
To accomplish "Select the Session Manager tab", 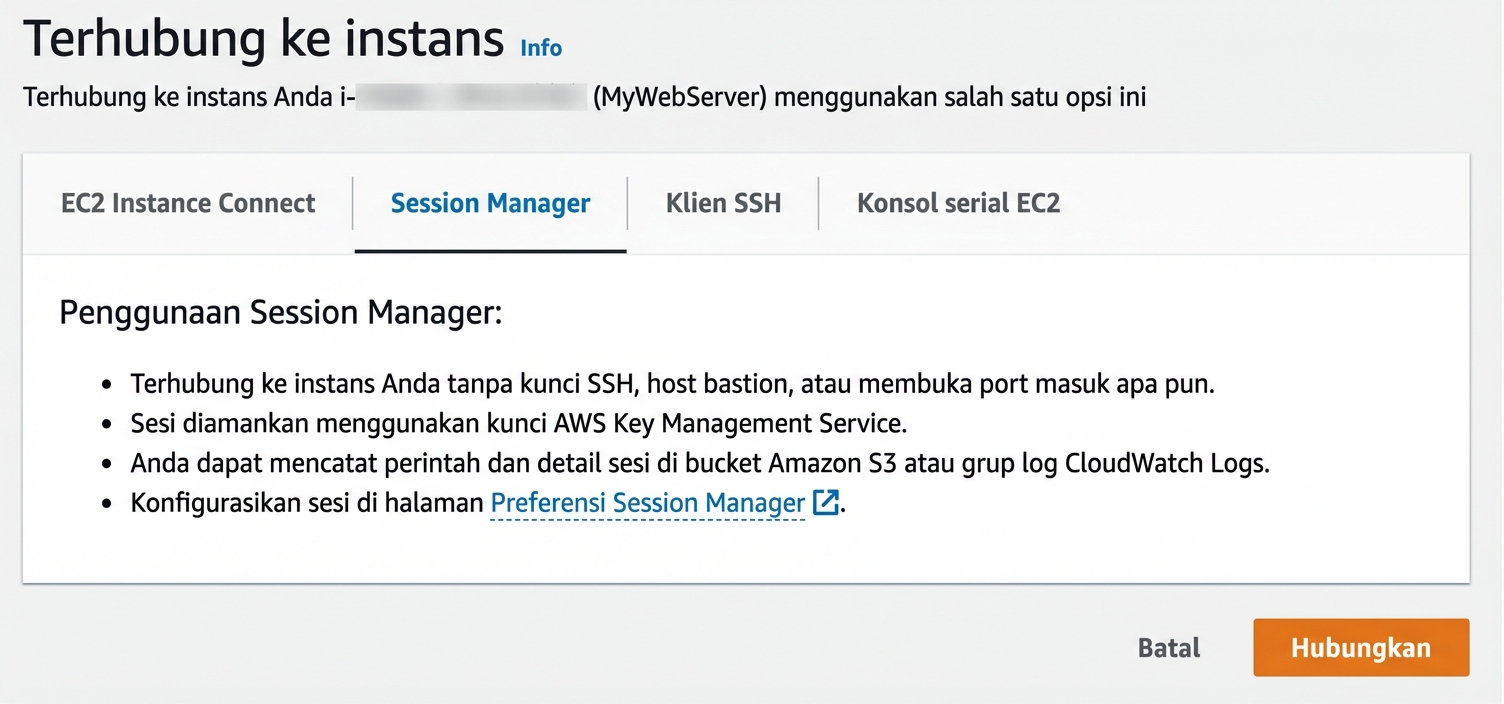I will pos(490,203).
